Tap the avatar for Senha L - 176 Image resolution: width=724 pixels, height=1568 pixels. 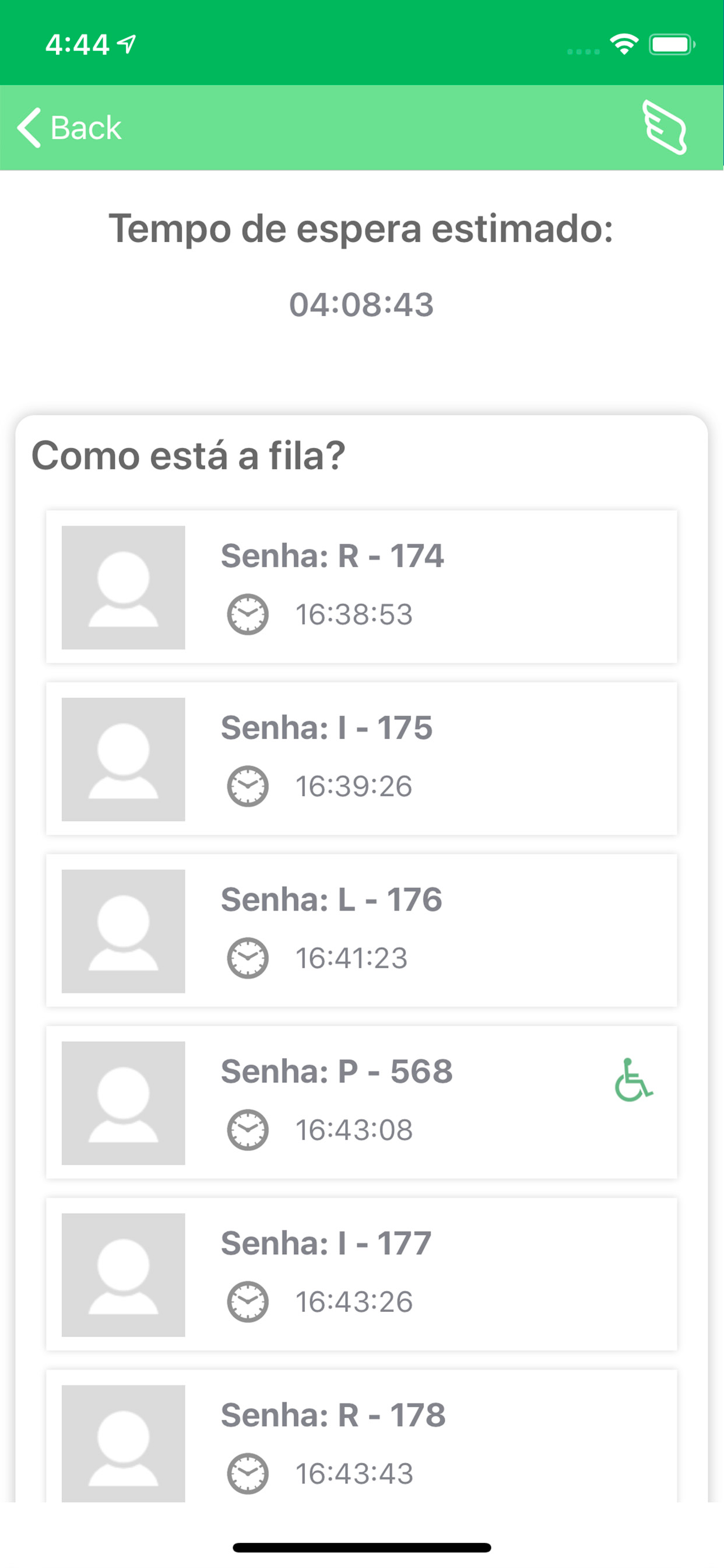point(124,932)
